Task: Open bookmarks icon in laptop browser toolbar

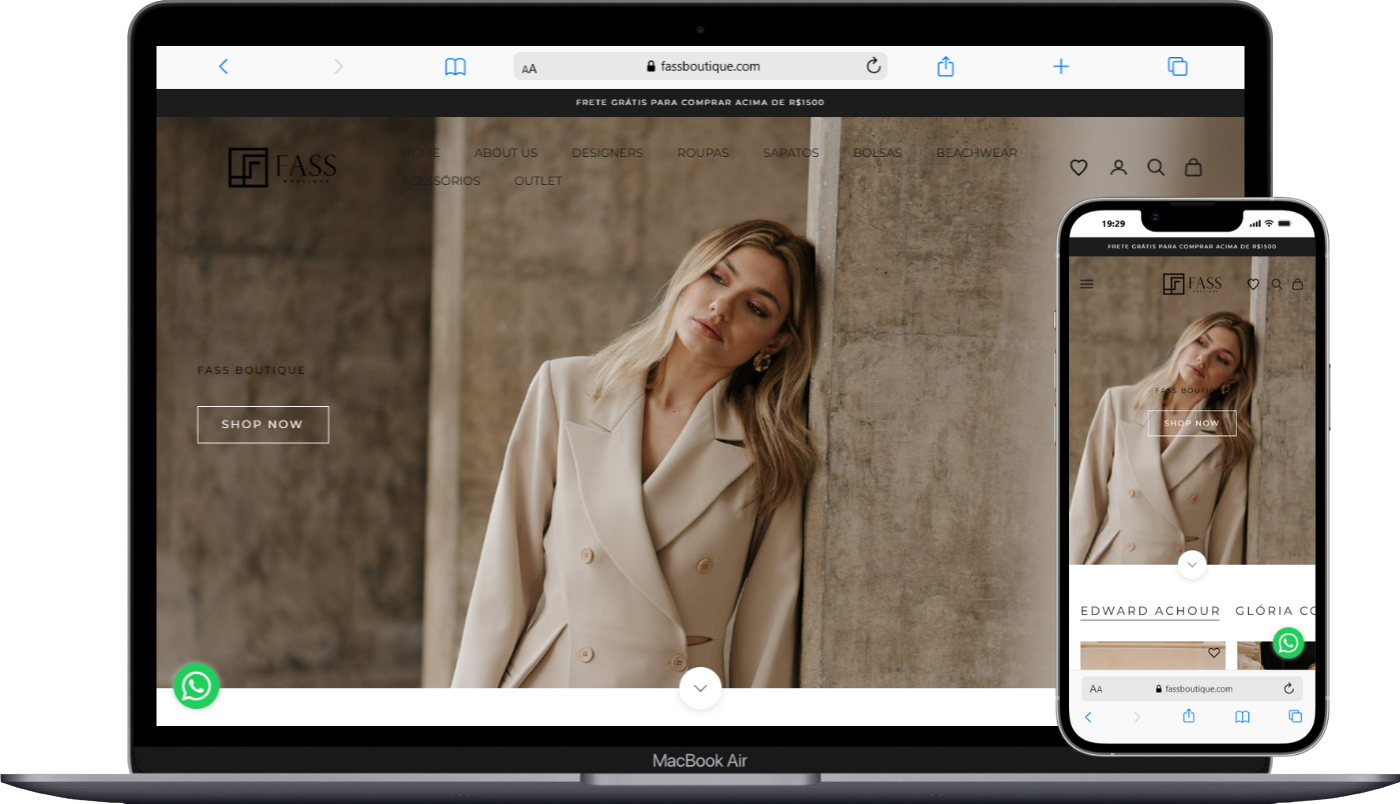Action: click(455, 67)
